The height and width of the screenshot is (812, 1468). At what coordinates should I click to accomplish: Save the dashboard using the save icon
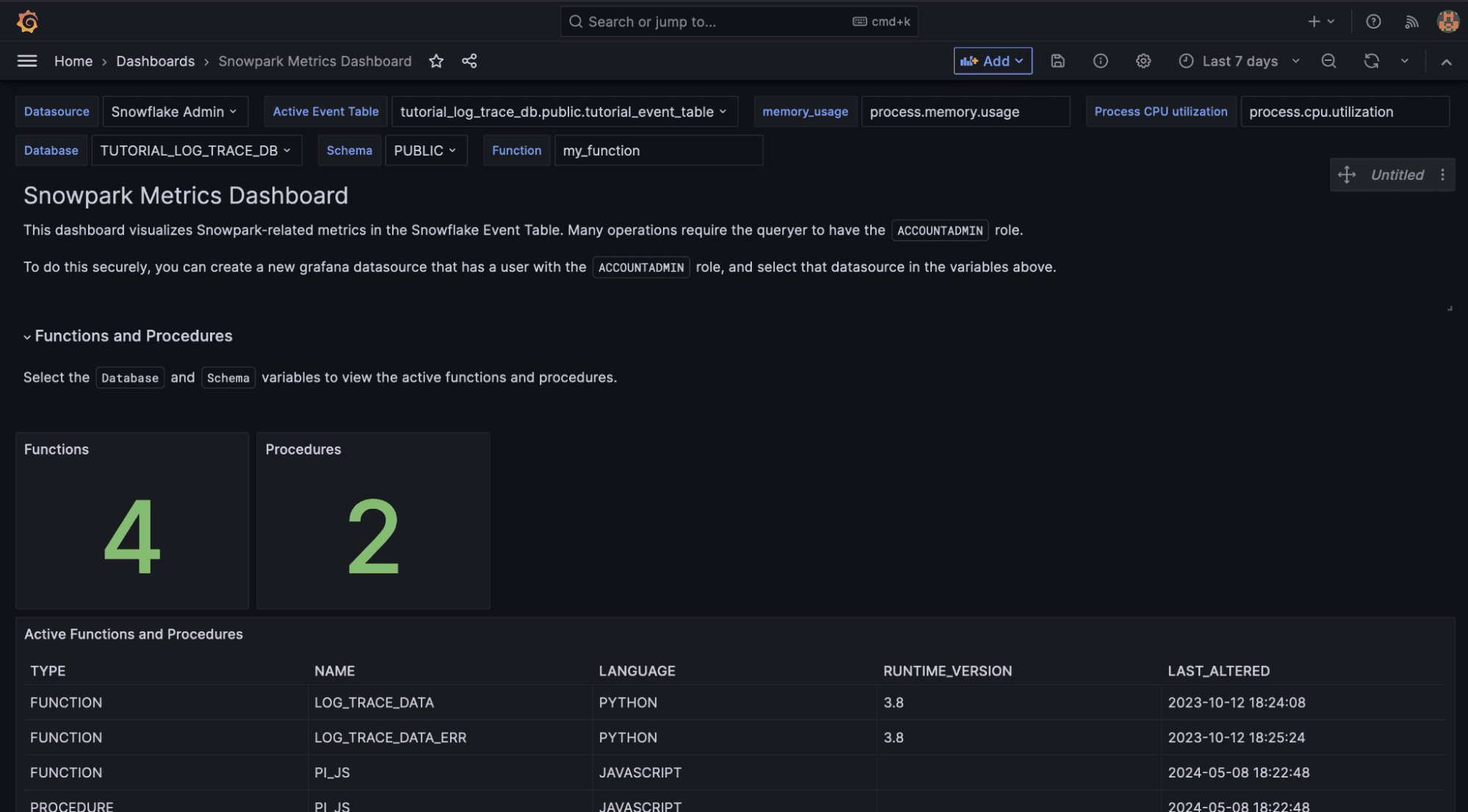1057,61
